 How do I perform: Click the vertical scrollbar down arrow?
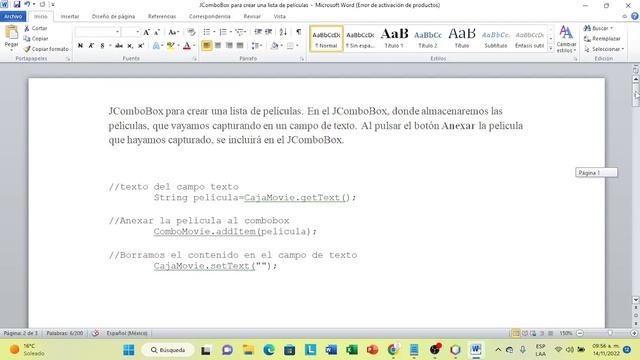click(636, 300)
